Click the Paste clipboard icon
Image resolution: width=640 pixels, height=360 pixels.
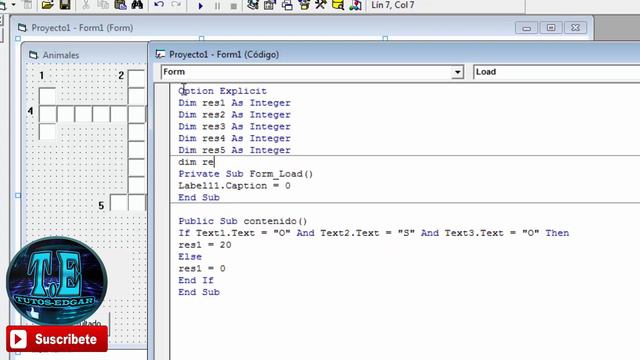click(x=120, y=5)
